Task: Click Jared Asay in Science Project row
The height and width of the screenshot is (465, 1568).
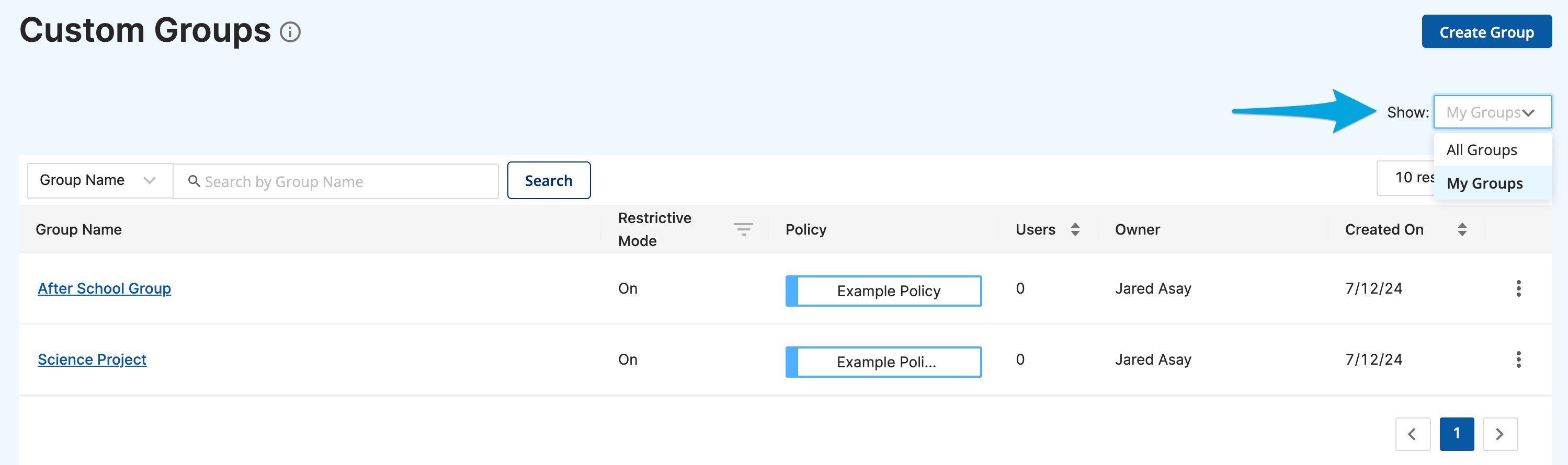Action: pyautogui.click(x=1153, y=359)
